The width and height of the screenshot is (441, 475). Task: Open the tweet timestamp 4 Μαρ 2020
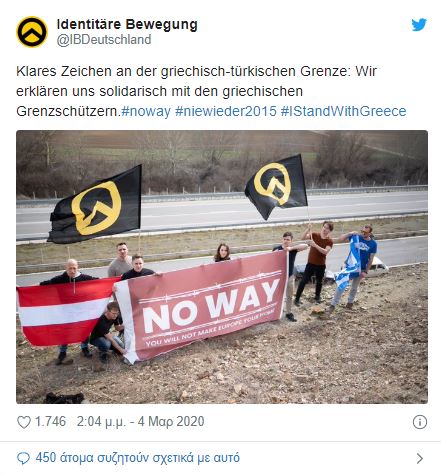pos(140,422)
